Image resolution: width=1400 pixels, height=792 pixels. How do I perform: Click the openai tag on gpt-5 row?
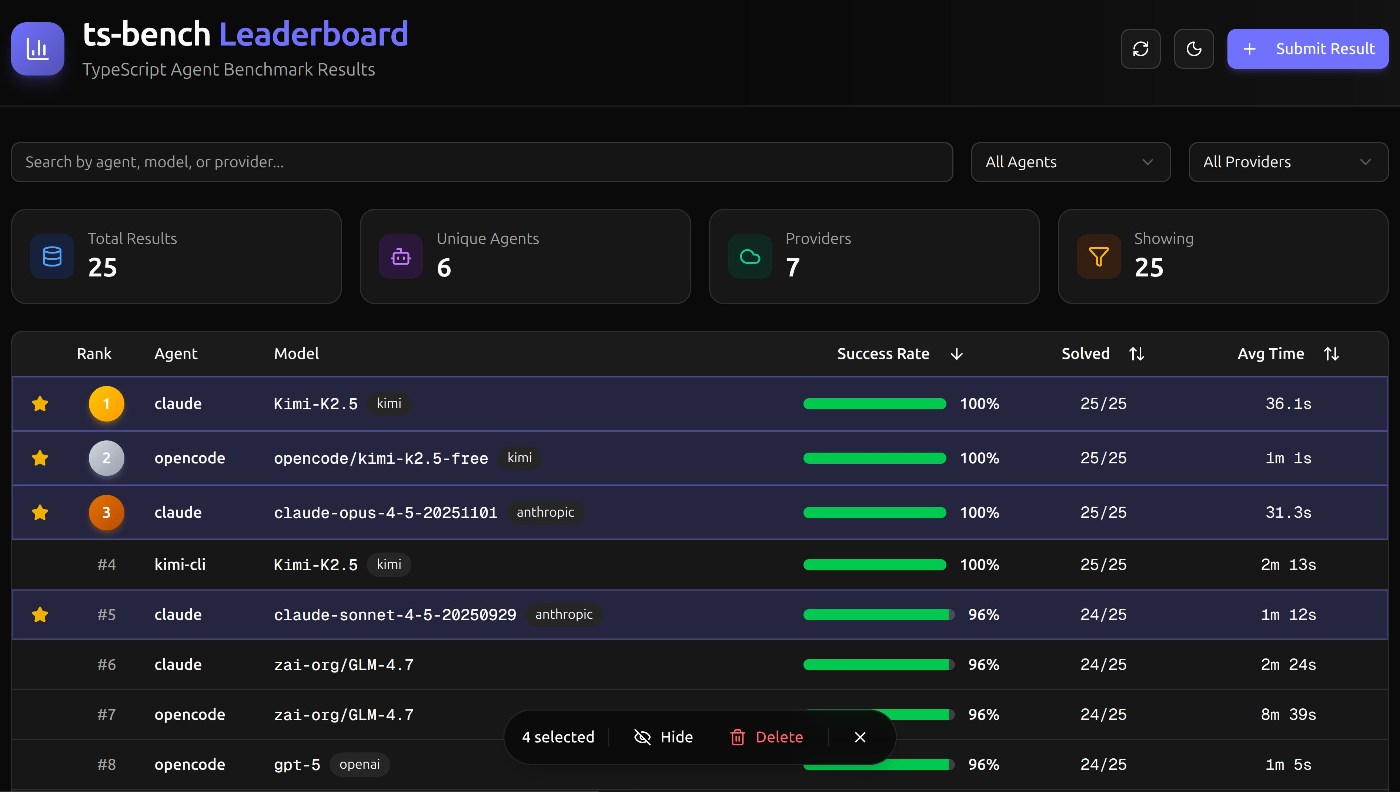point(360,764)
